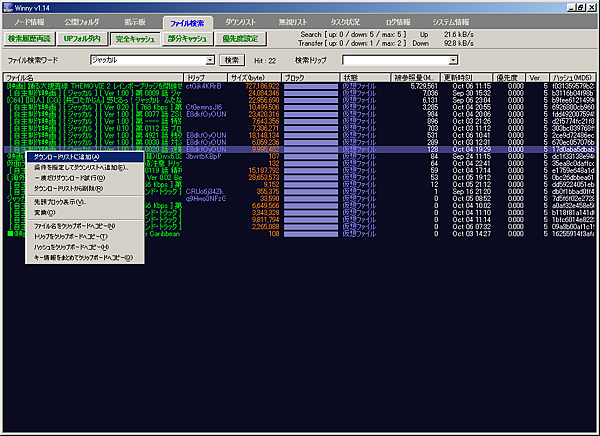600x436 pixels.
Task: Click the update time Oct 03 14:27
Action: coord(471,234)
